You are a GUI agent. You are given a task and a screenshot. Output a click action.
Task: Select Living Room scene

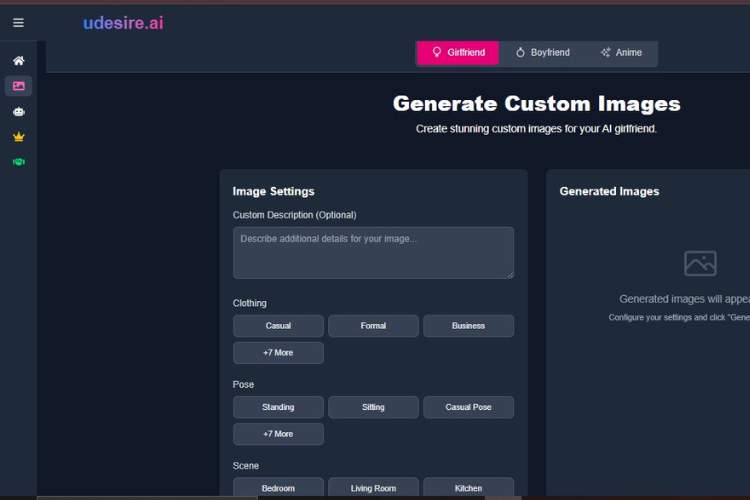pyautogui.click(x=373, y=488)
